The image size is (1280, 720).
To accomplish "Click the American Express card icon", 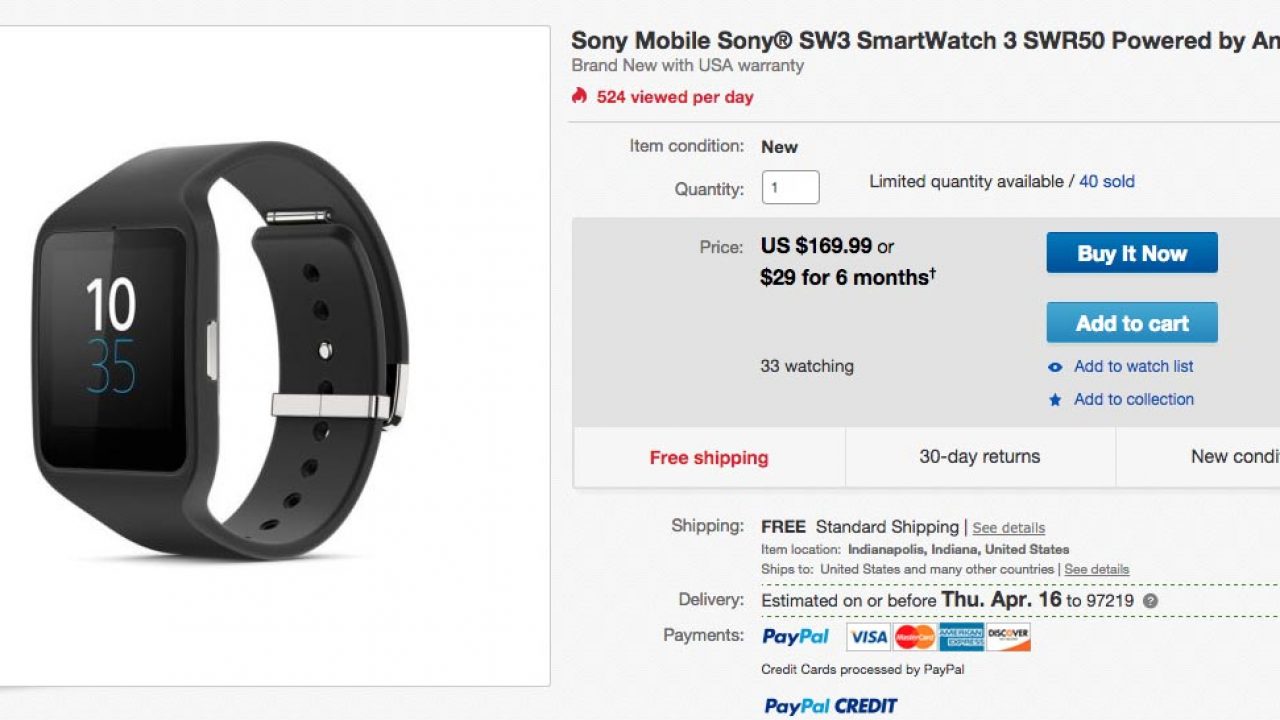I will [x=961, y=637].
